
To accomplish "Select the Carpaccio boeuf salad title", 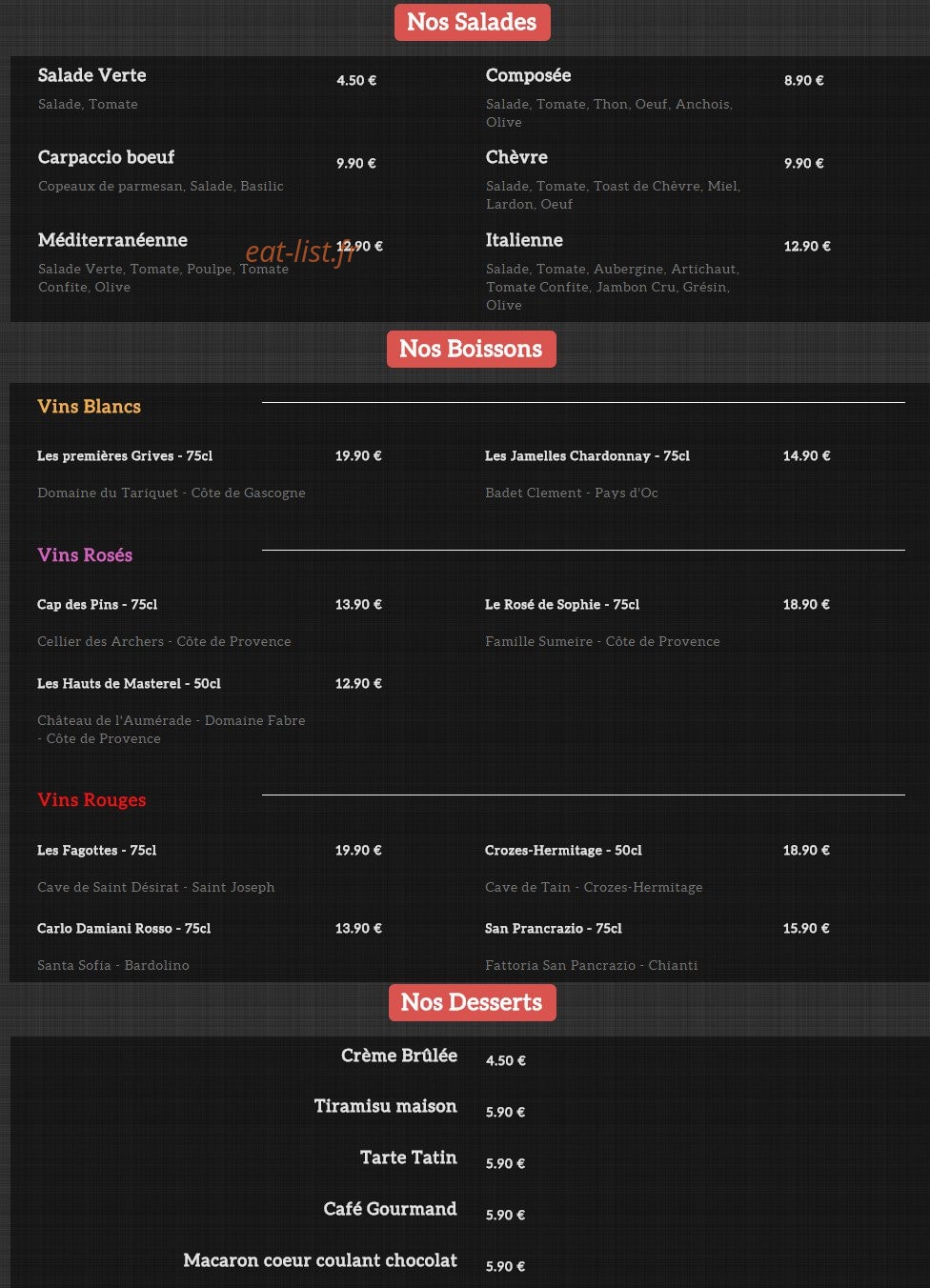I will [107, 157].
